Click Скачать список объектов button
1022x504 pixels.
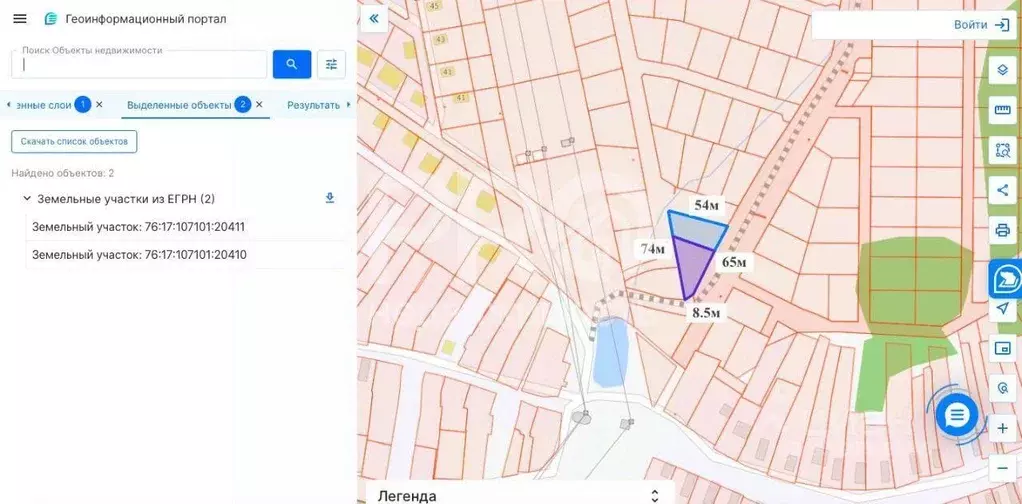click(74, 141)
